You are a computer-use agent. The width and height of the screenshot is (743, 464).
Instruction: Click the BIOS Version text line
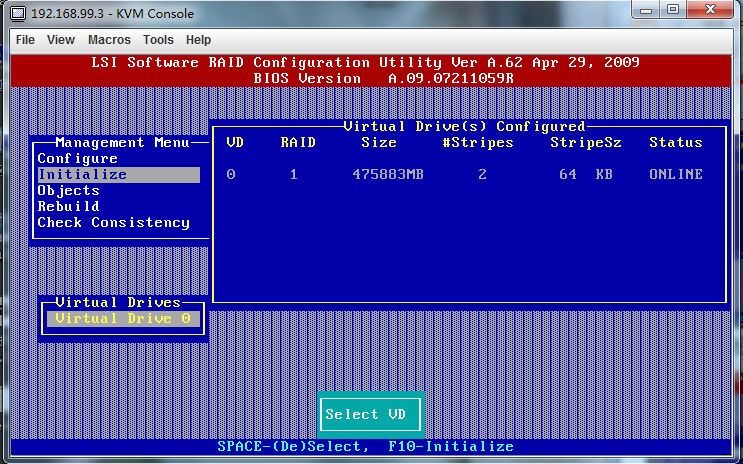[x=383, y=78]
